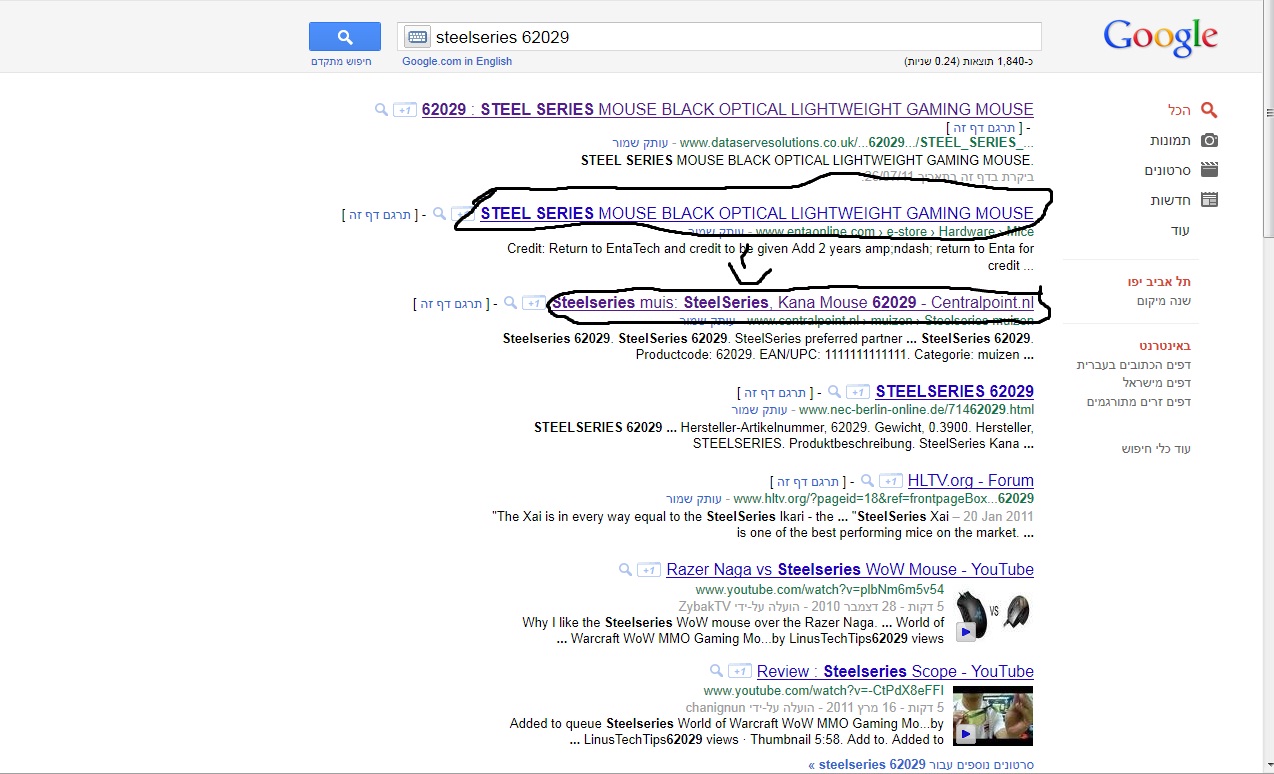Screen dimensions: 1274x774
Task: Select the film clapper icon for videos
Action: click(x=1209, y=171)
